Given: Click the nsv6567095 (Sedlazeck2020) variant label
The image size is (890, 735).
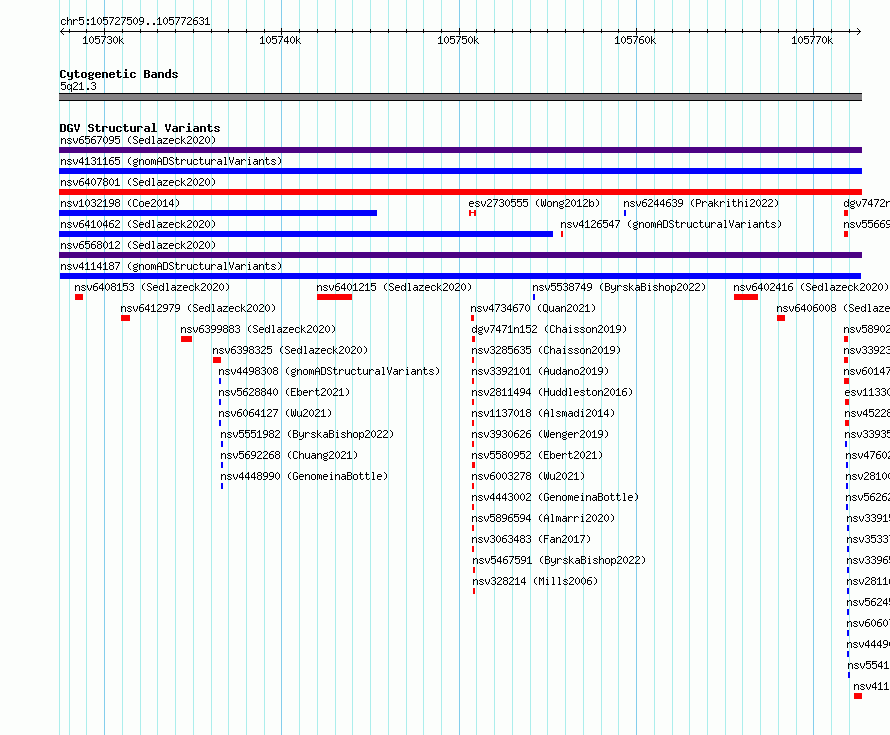Looking at the screenshot, I should click(x=138, y=140).
